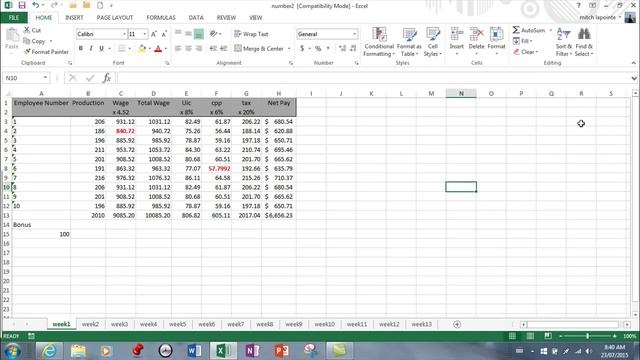The image size is (640, 360).
Task: Click AutoSum sigma button
Action: [x=529, y=30]
